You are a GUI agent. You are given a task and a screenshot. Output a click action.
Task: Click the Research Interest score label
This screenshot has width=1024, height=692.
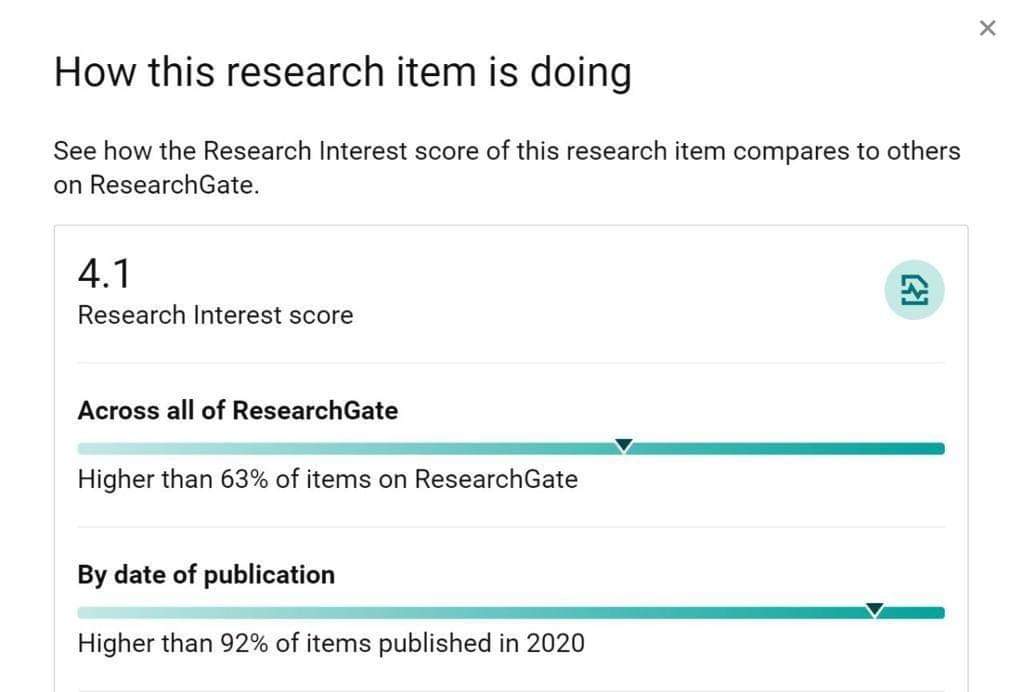click(x=216, y=315)
